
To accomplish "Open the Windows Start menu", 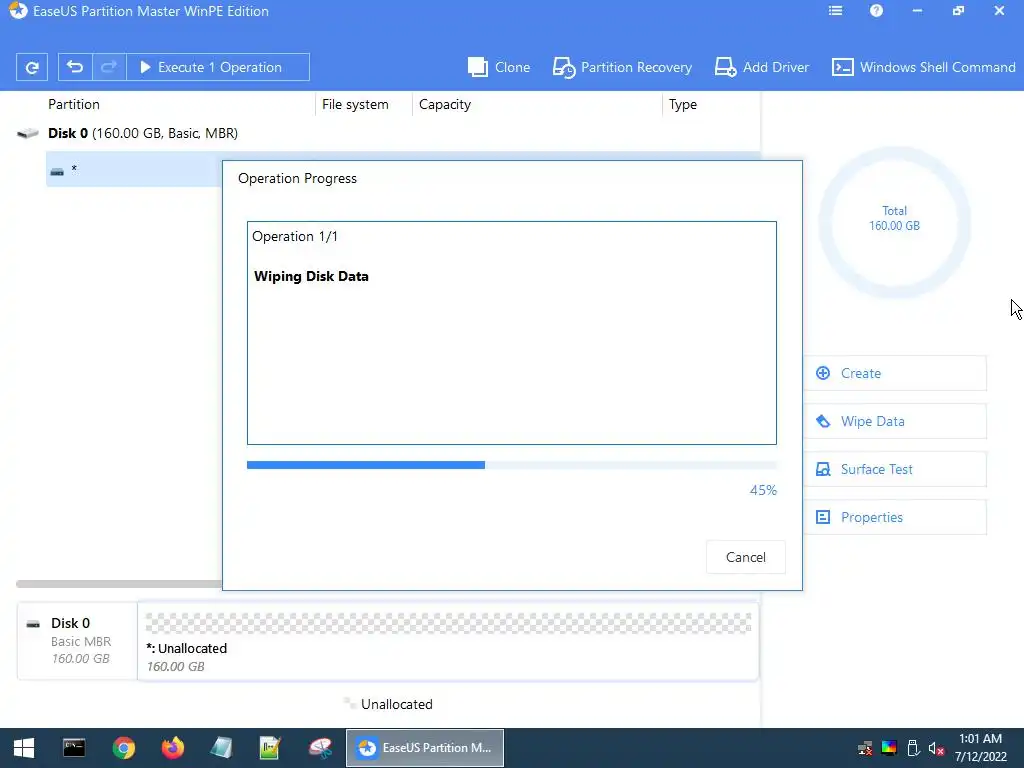I will [x=24, y=748].
